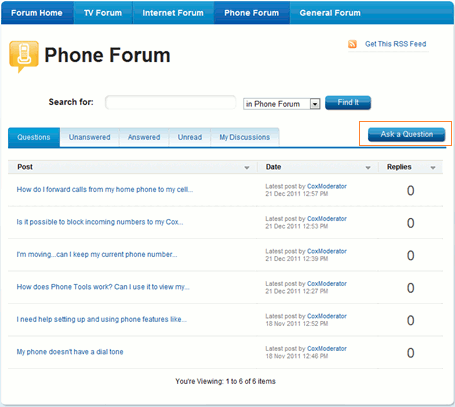
Task: Click the Ask a Question button
Action: click(x=407, y=134)
